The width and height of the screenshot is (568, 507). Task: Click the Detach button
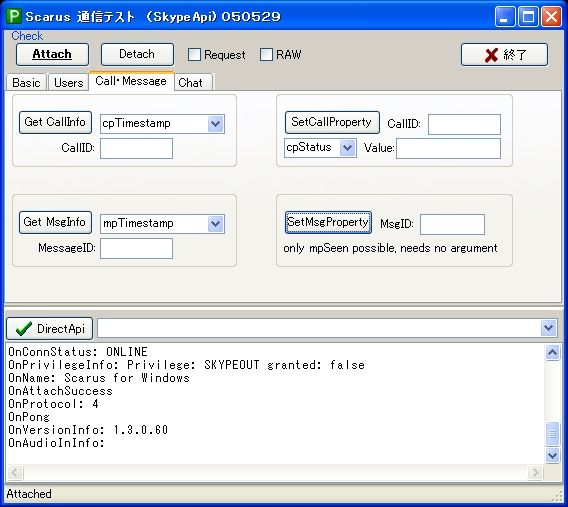tap(137, 54)
